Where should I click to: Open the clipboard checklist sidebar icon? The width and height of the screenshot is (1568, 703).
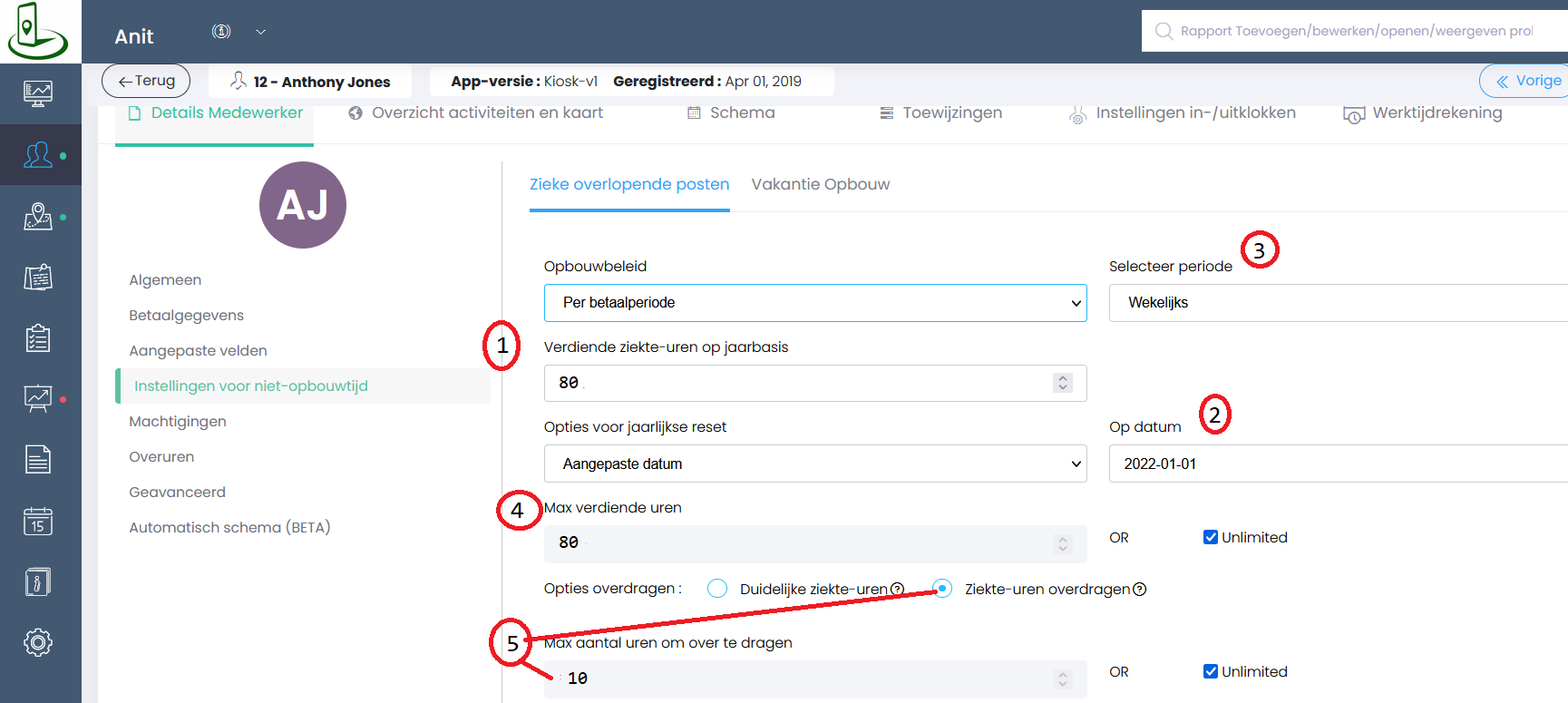[38, 338]
